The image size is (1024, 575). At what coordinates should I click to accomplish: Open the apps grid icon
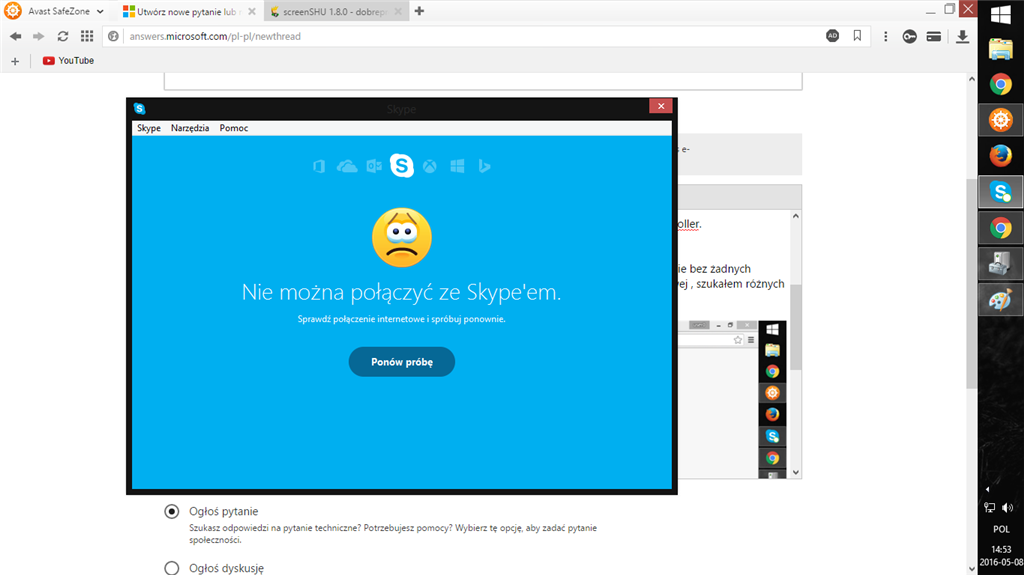(87, 37)
